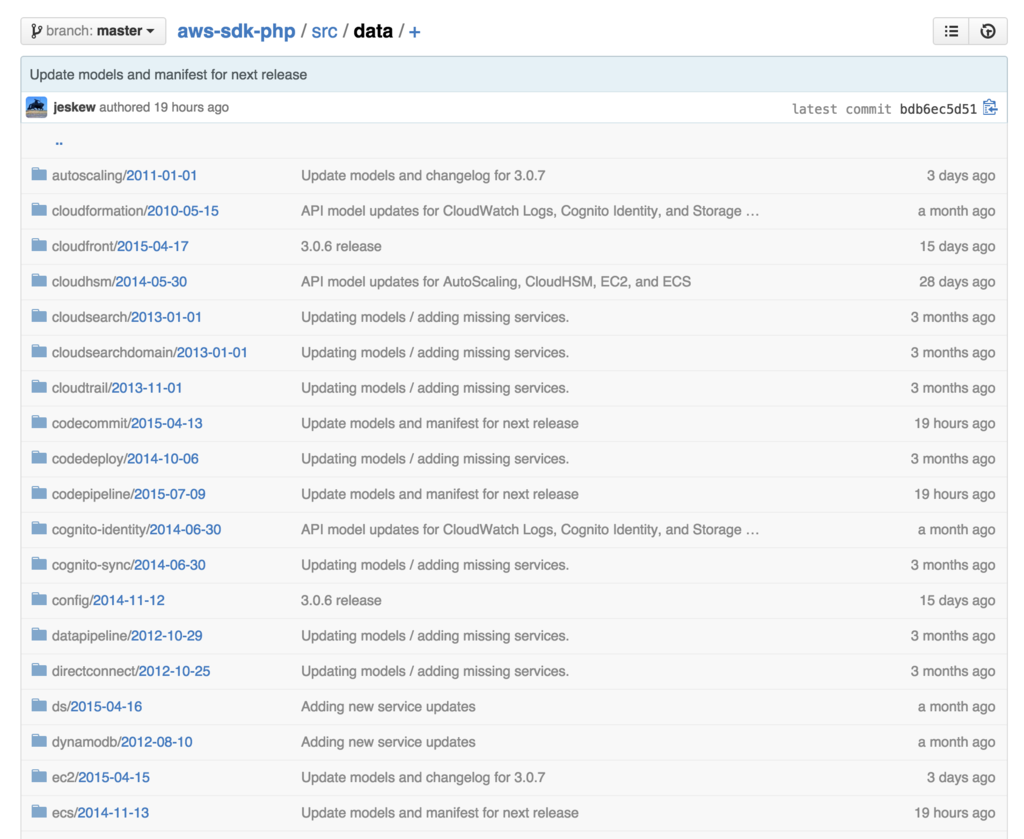Open cloudhsm/2014-05-30 folder
Viewport: 1024px width, 839px height.
point(119,281)
